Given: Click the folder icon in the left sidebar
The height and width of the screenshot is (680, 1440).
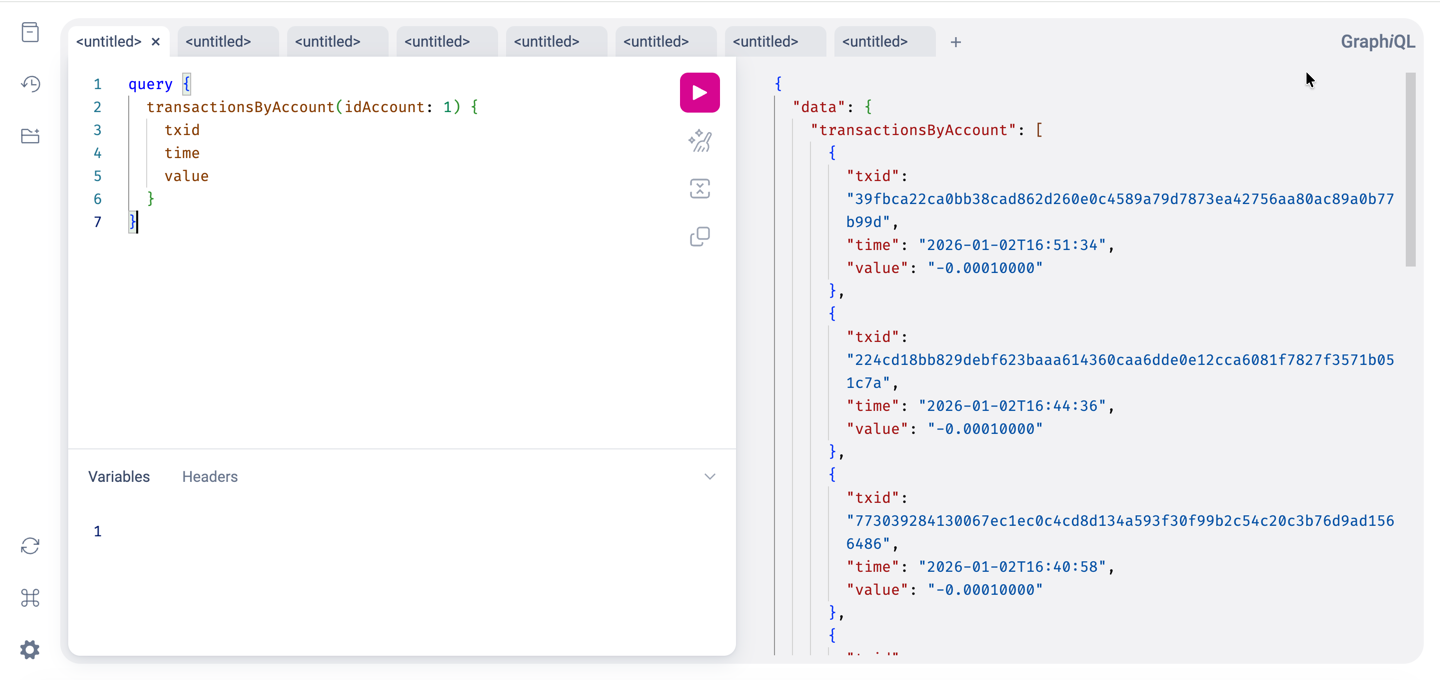Looking at the screenshot, I should click(x=29, y=136).
